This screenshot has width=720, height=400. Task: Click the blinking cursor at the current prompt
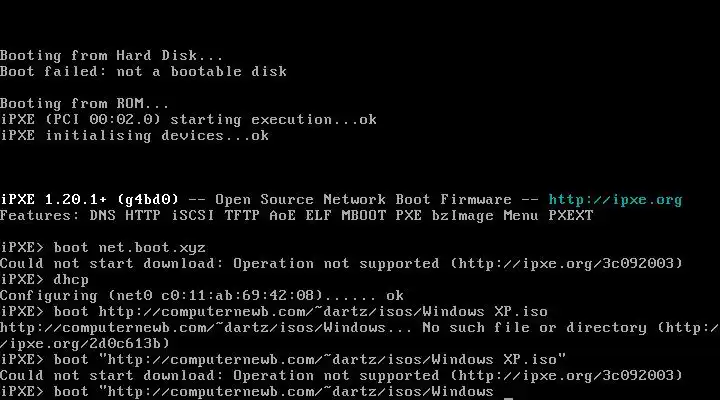(x=508, y=392)
